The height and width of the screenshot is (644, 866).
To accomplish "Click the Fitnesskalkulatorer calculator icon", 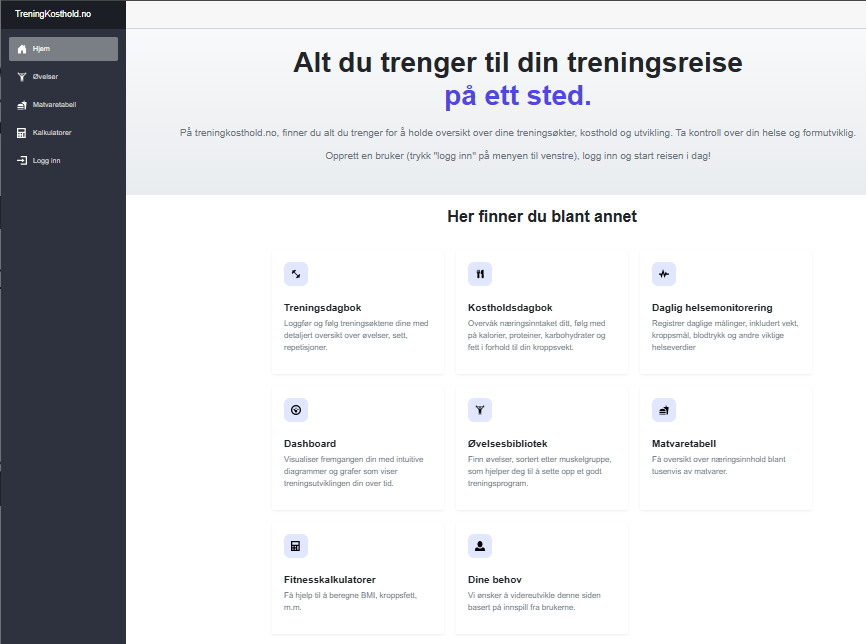I will tap(296, 545).
